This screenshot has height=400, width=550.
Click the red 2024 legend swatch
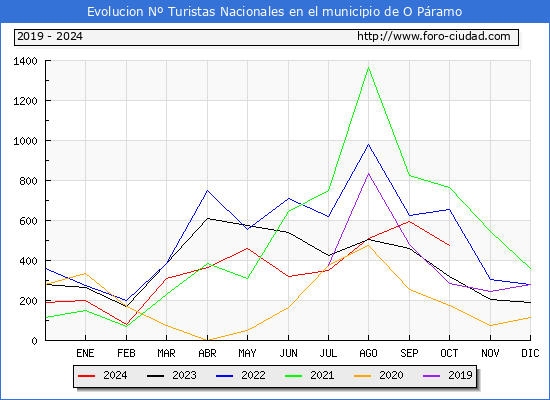(x=86, y=376)
